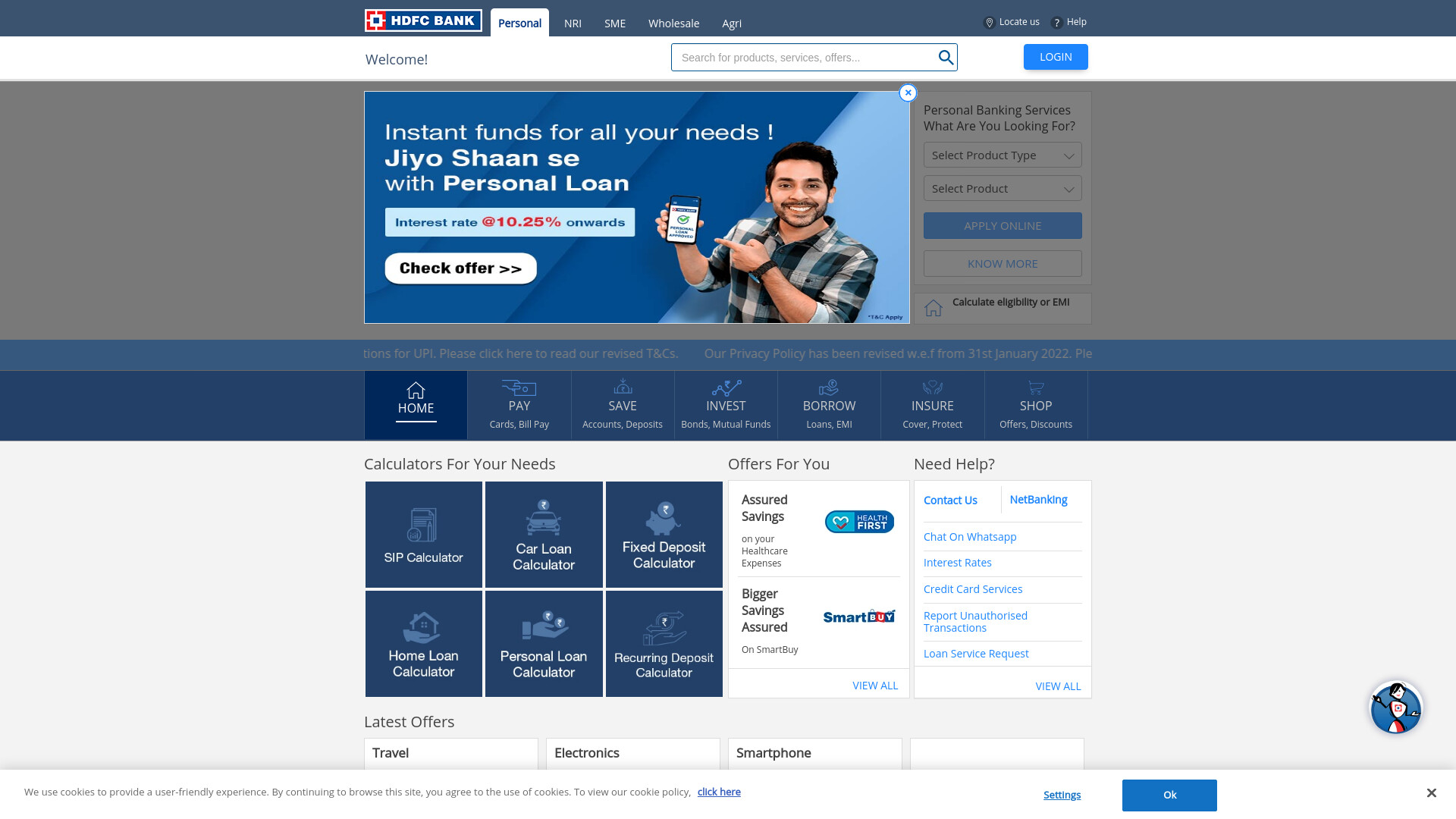Switch to the Personal tab
Image resolution: width=1456 pixels, height=819 pixels.
[519, 23]
